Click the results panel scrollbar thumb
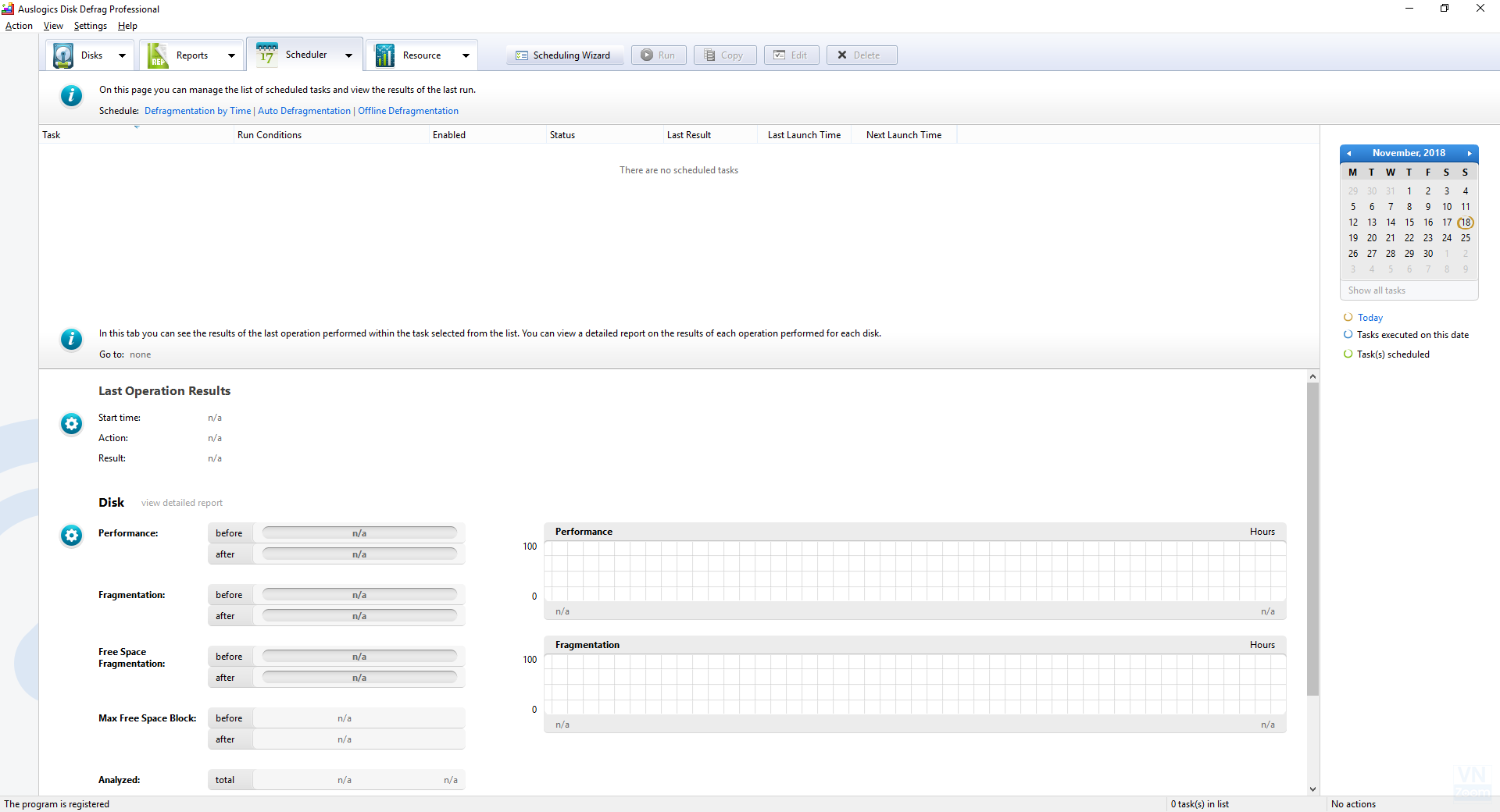Image resolution: width=1500 pixels, height=812 pixels. tap(1312, 539)
